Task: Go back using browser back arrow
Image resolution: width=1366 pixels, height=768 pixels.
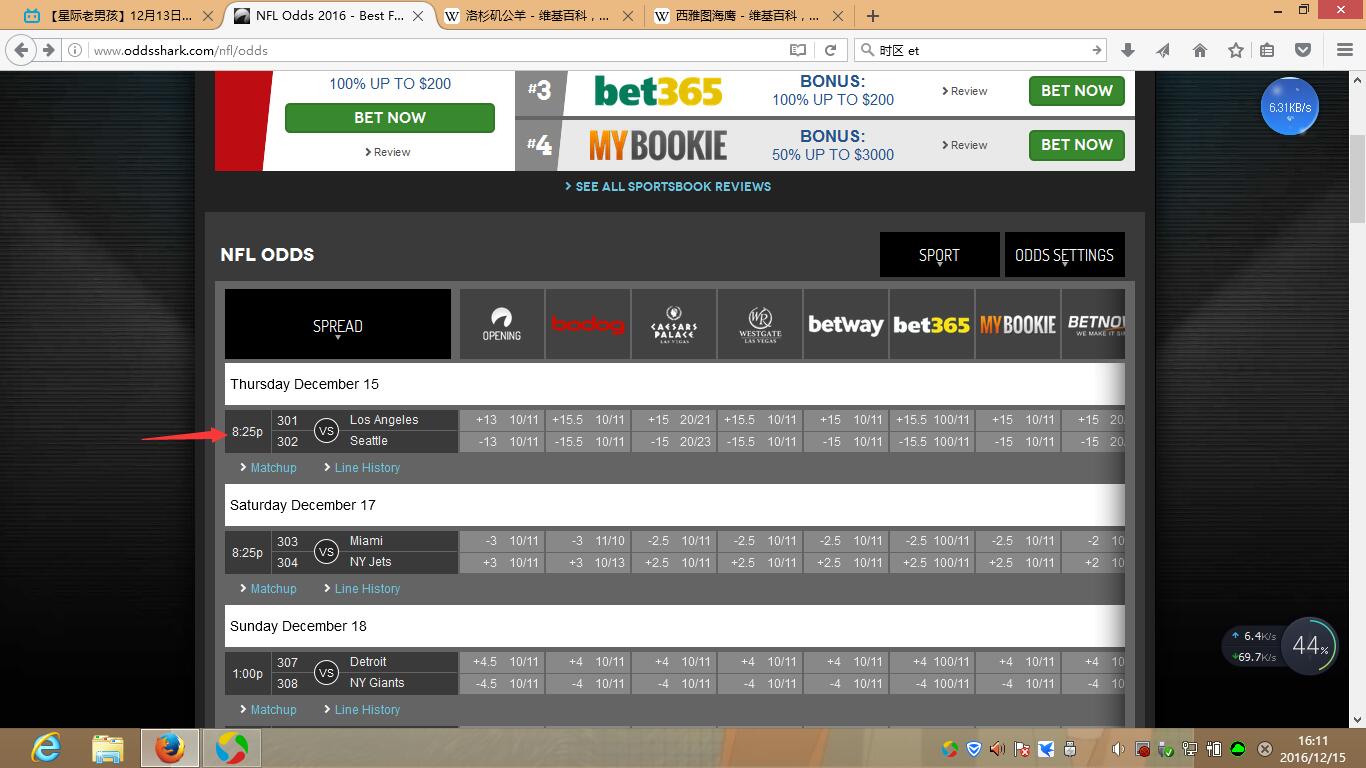Action: click(22, 50)
